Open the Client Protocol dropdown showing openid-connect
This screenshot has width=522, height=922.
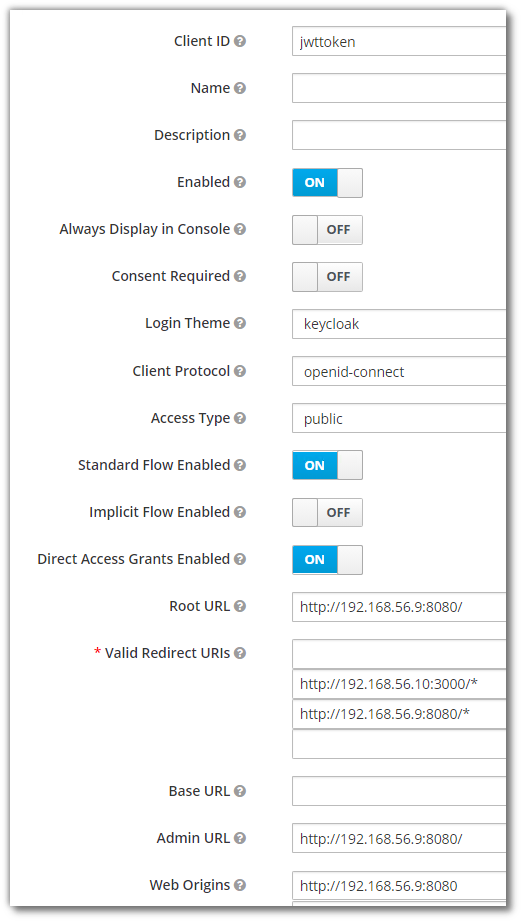pyautogui.click(x=399, y=371)
